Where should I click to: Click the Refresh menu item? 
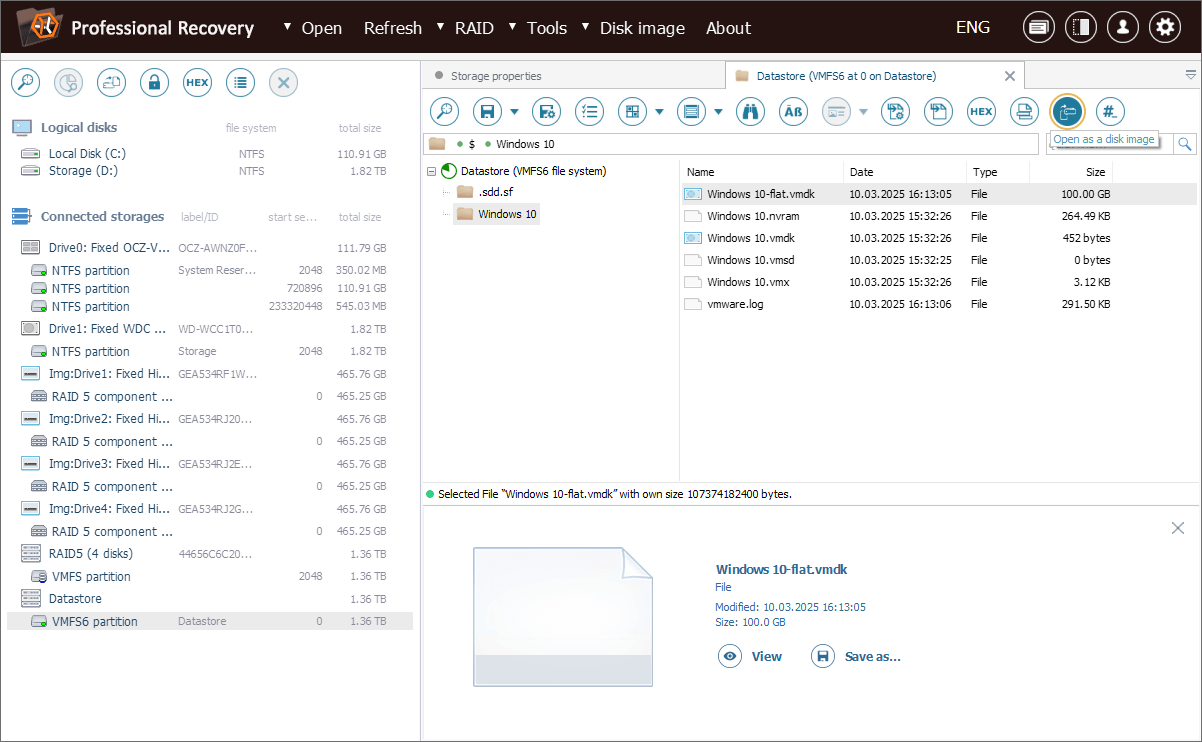point(392,28)
